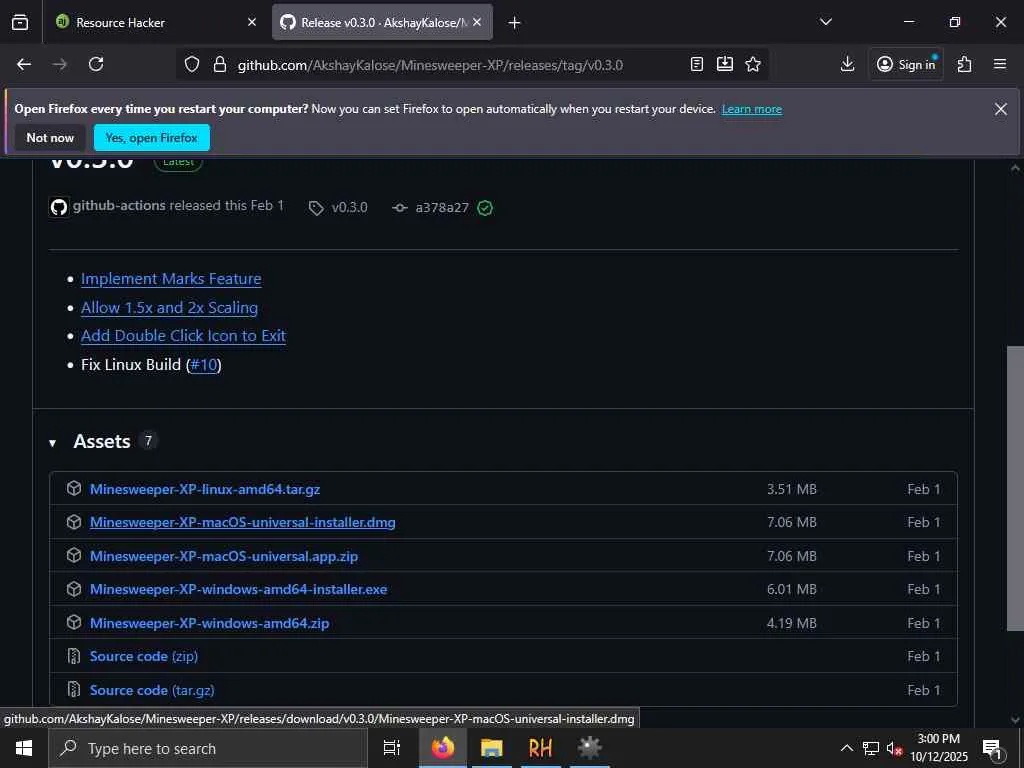The image size is (1024, 768).
Task: Dismiss the Firefox startup notification
Action: [1000, 109]
